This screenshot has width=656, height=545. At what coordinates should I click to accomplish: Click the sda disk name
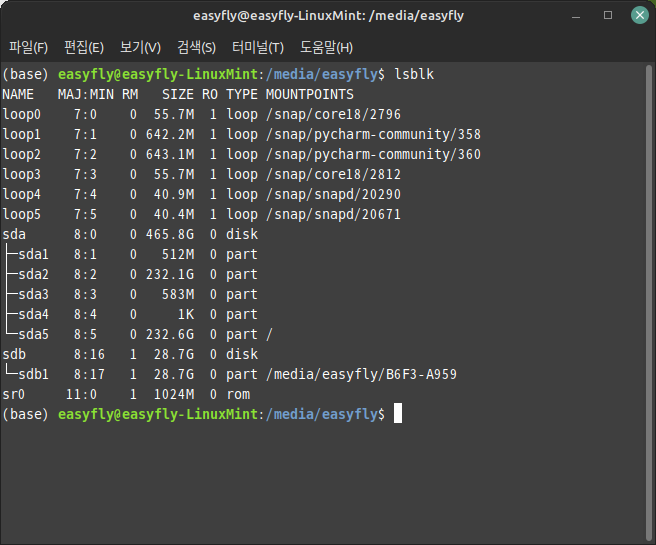click(x=14, y=234)
